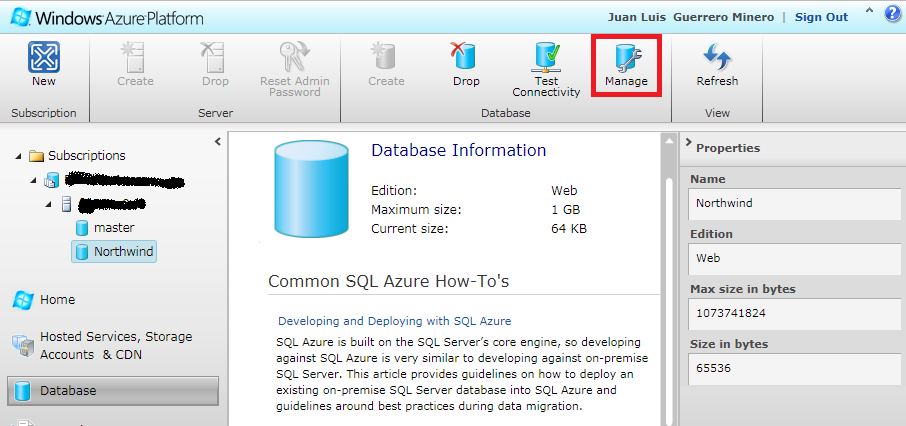Click the Max size in bytes field
Screen dimensions: 906x426
click(x=792, y=311)
